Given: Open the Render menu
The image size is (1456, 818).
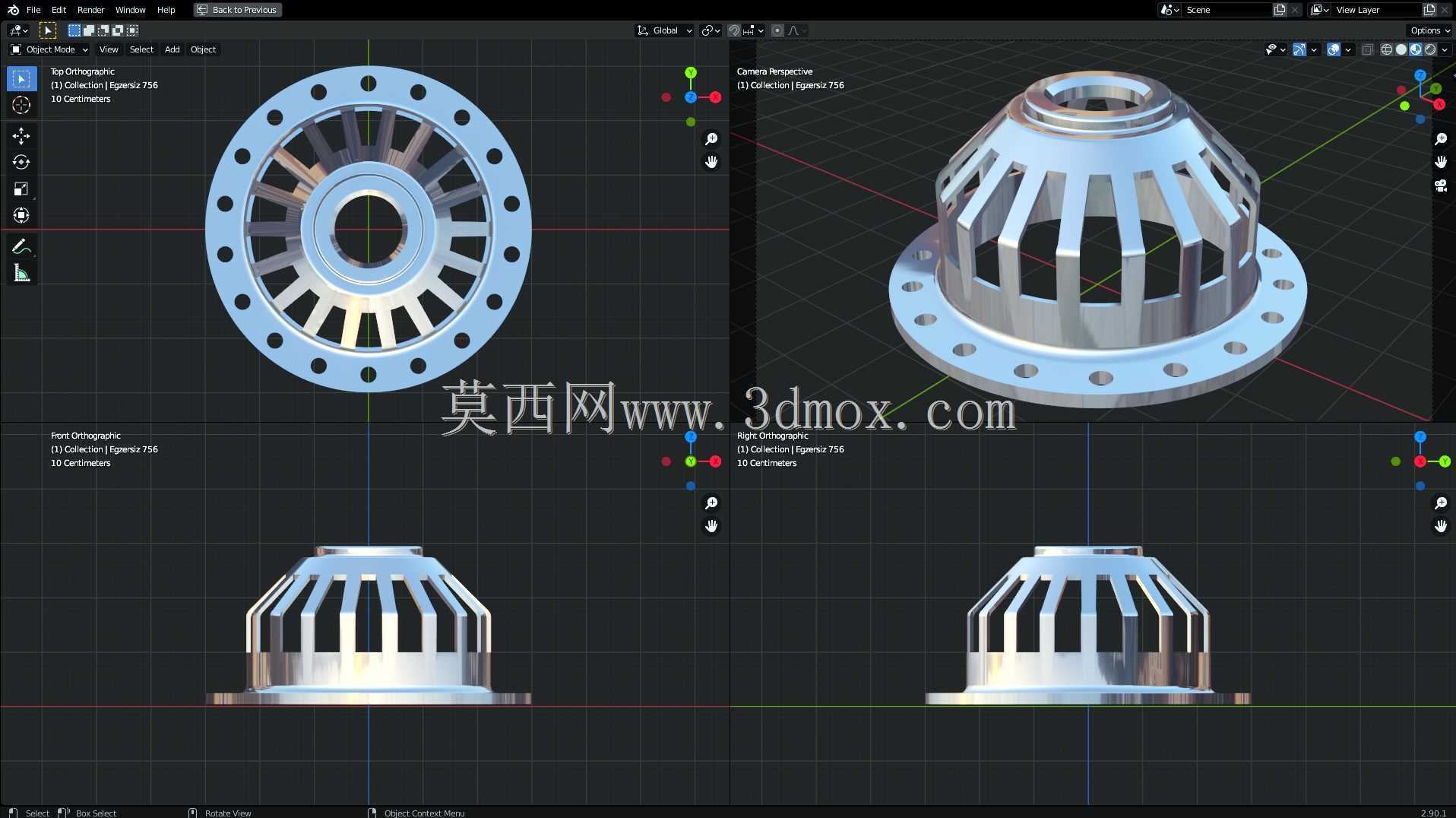Looking at the screenshot, I should [90, 10].
